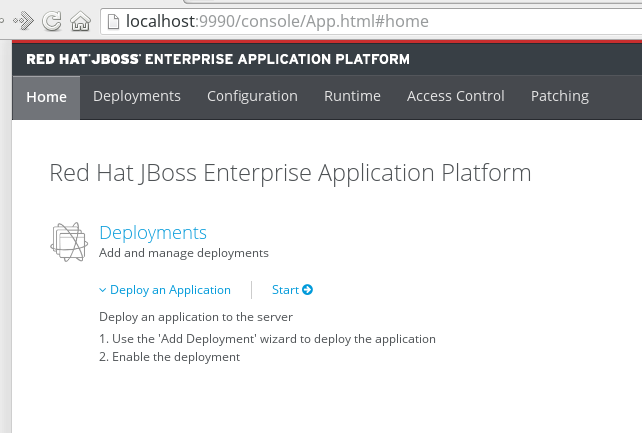Reload the page with the refresh icon
This screenshot has width=642, height=433.
53,20
